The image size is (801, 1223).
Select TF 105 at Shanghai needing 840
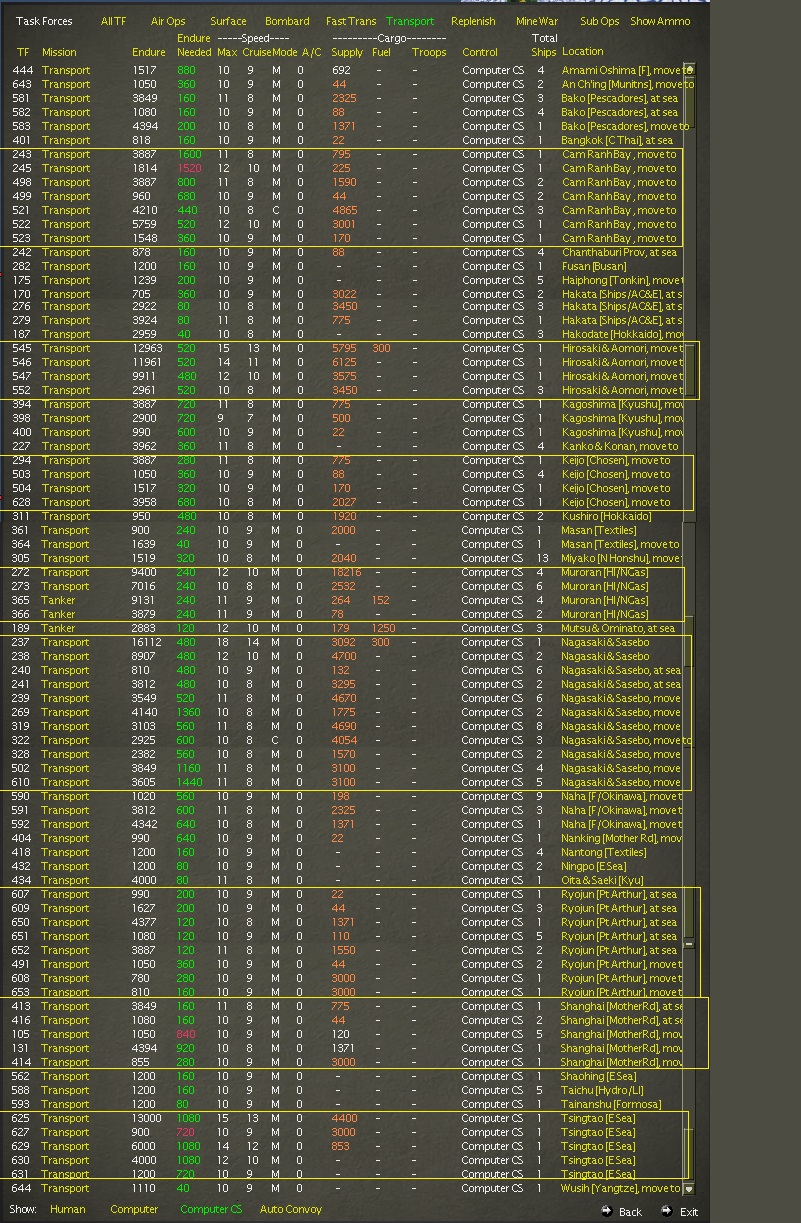click(x=347, y=1034)
